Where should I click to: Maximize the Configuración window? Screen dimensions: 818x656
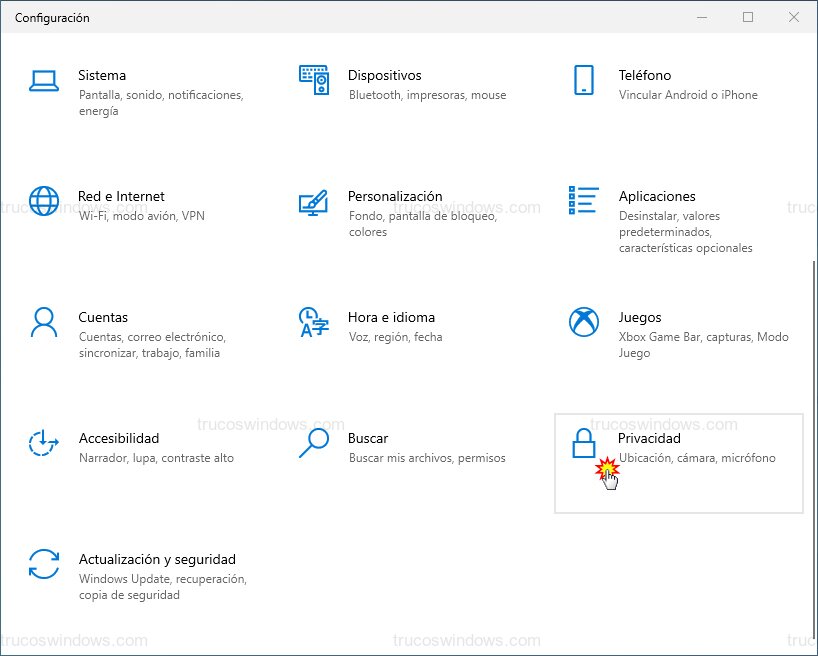(x=748, y=17)
